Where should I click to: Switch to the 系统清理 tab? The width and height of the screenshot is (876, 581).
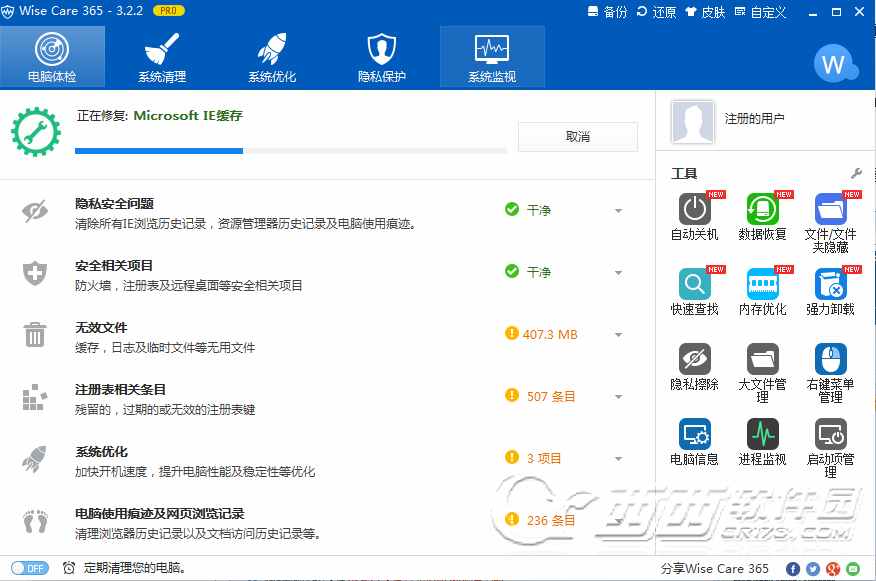click(x=162, y=57)
